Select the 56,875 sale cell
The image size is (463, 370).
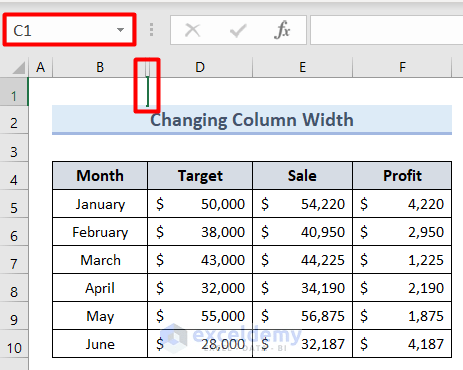tap(302, 316)
